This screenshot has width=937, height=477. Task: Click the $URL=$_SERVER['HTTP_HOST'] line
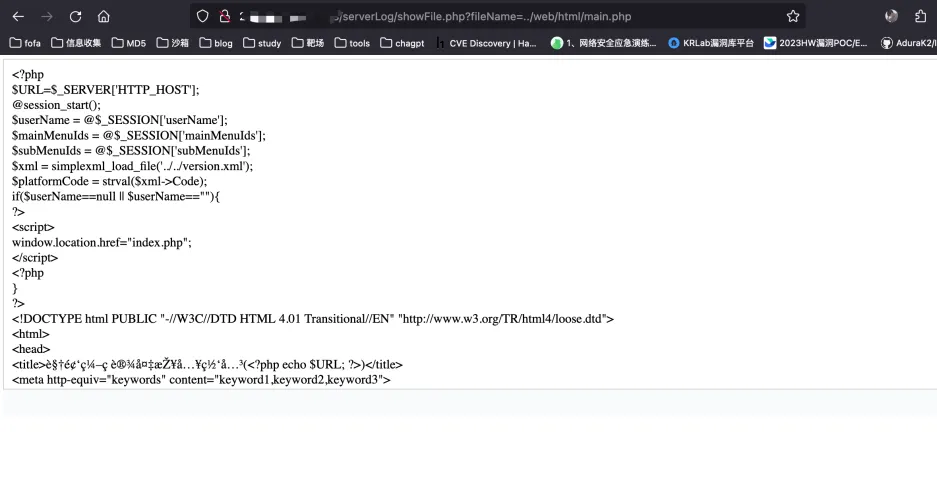(106, 90)
